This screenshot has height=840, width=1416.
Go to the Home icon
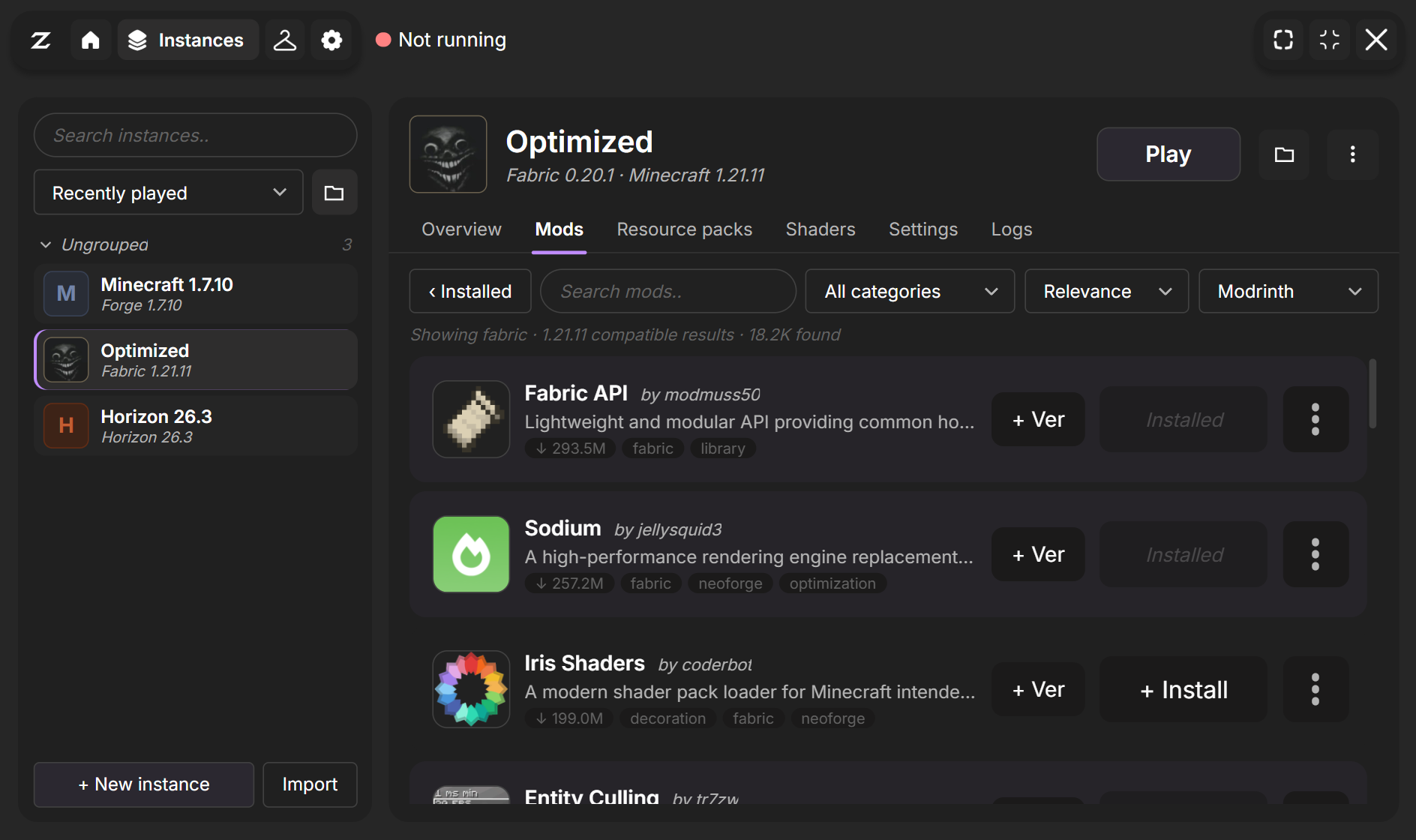pos(91,40)
